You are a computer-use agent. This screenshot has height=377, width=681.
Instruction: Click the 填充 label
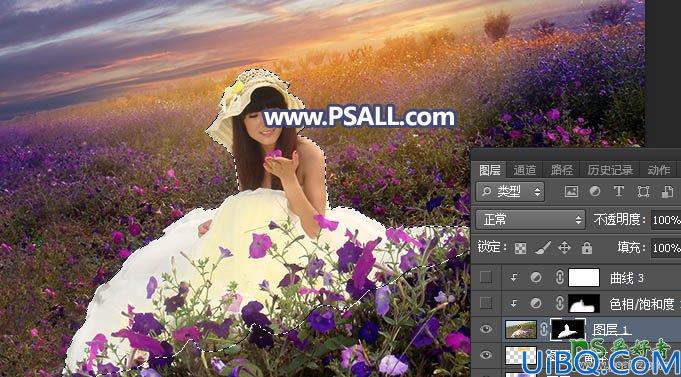(x=632, y=248)
